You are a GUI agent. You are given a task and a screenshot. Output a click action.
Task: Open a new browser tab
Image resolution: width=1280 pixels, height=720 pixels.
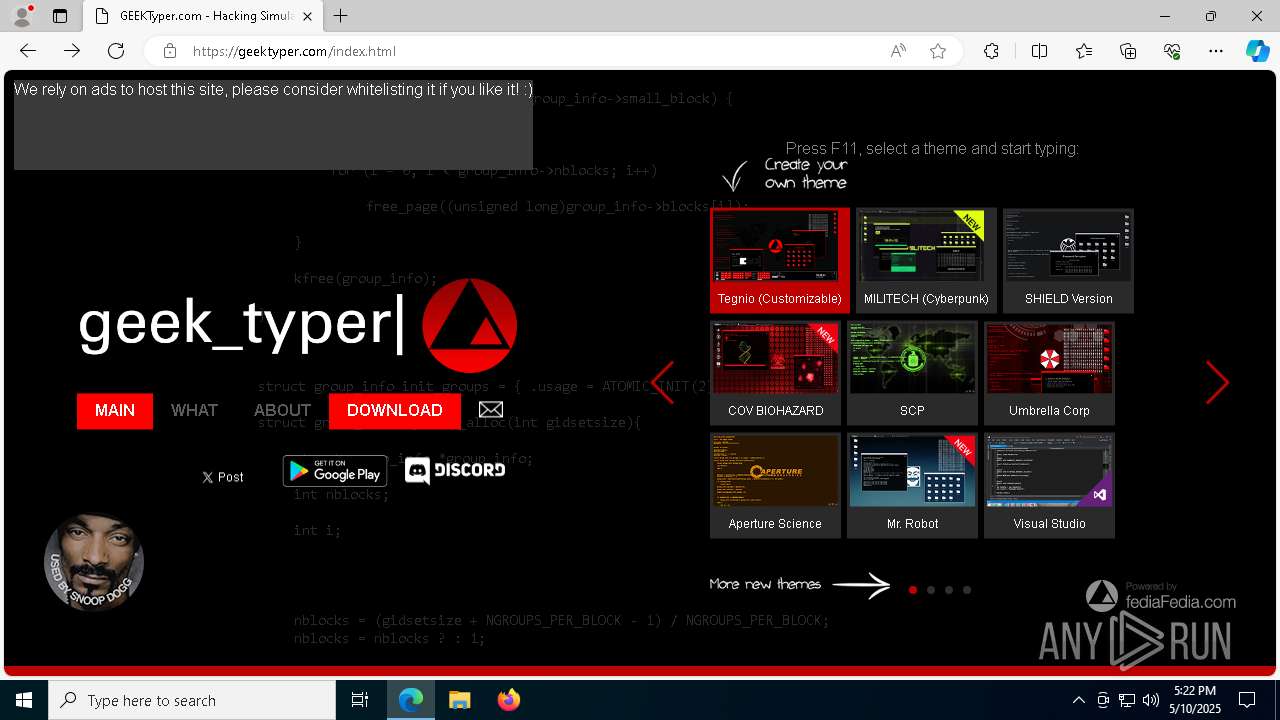341,16
